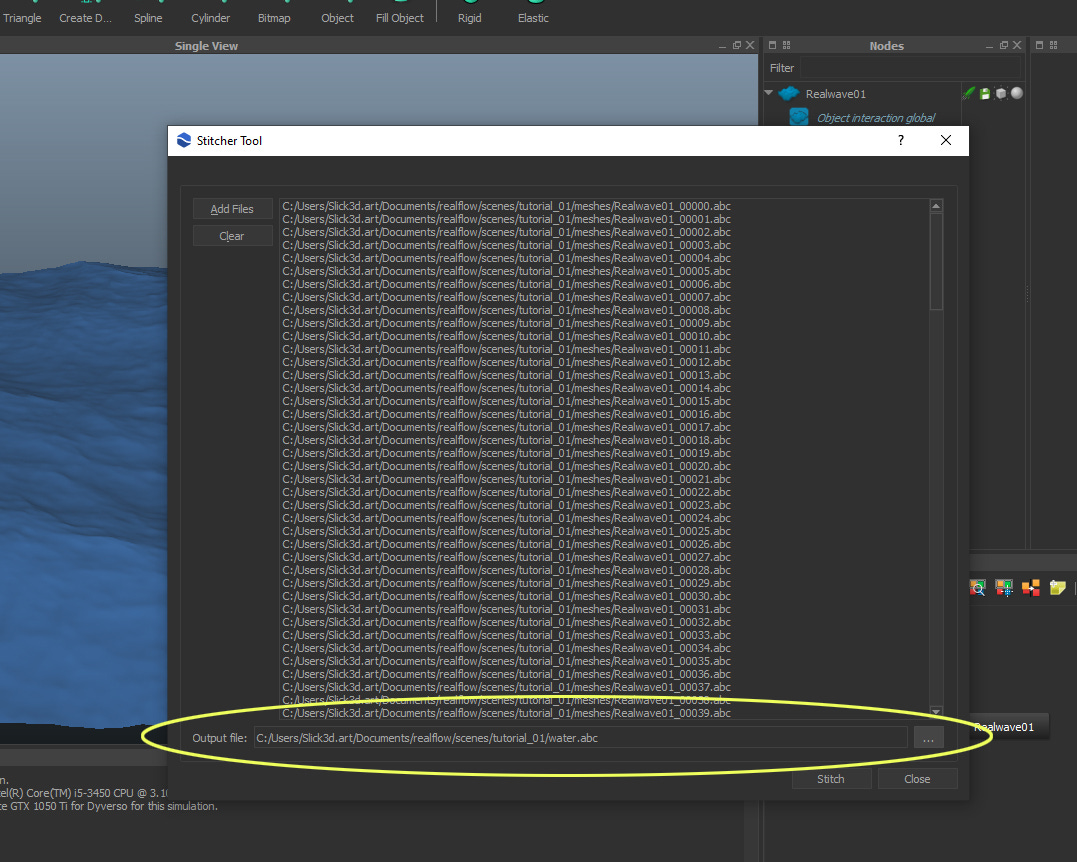Image resolution: width=1077 pixels, height=862 pixels.
Task: Select Object interaction global in Nodes tree
Action: click(x=876, y=118)
